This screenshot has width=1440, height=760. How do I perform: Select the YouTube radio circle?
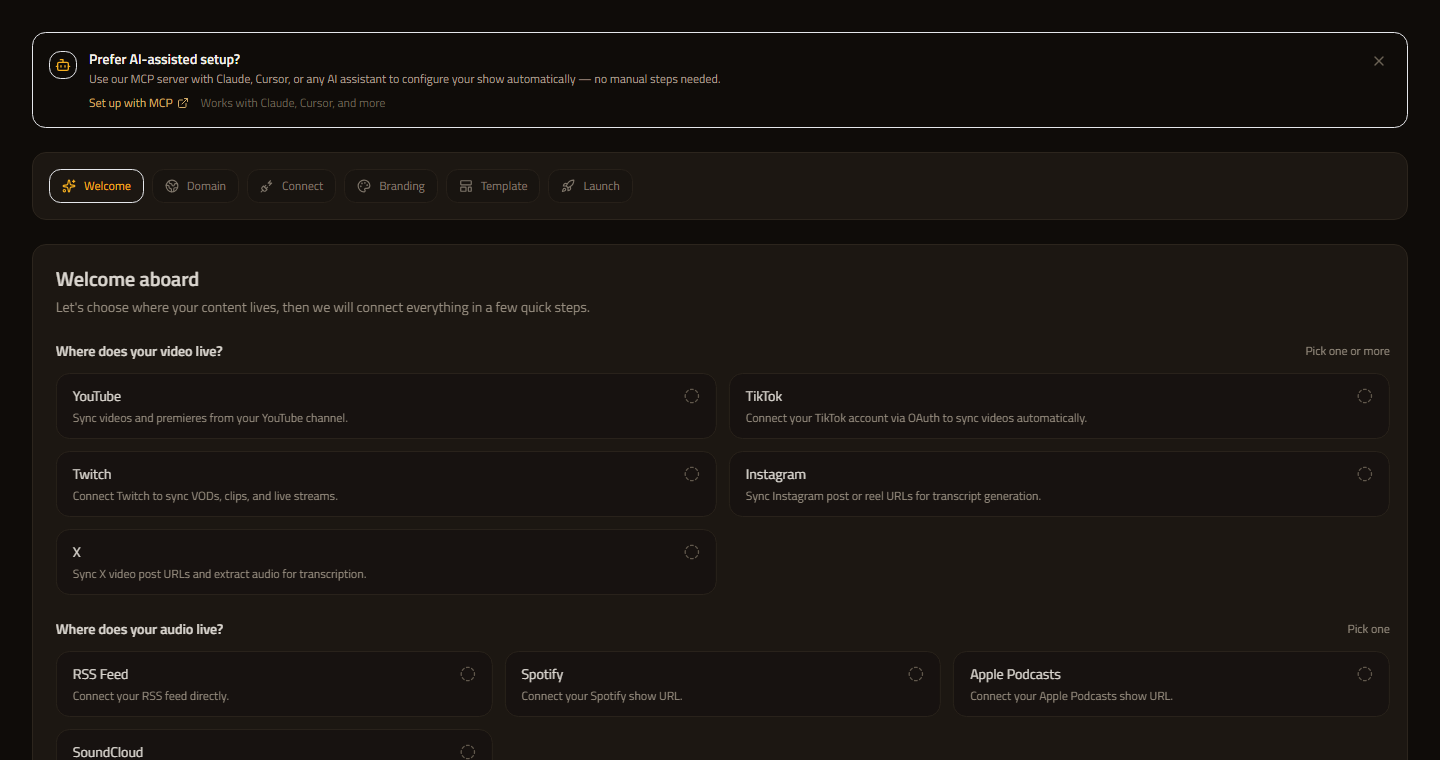[691, 396]
